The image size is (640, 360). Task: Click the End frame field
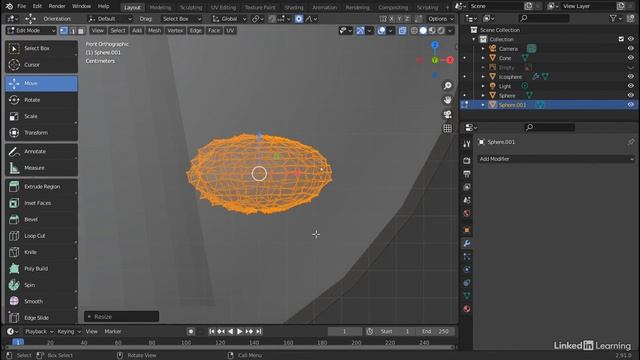[x=436, y=331]
